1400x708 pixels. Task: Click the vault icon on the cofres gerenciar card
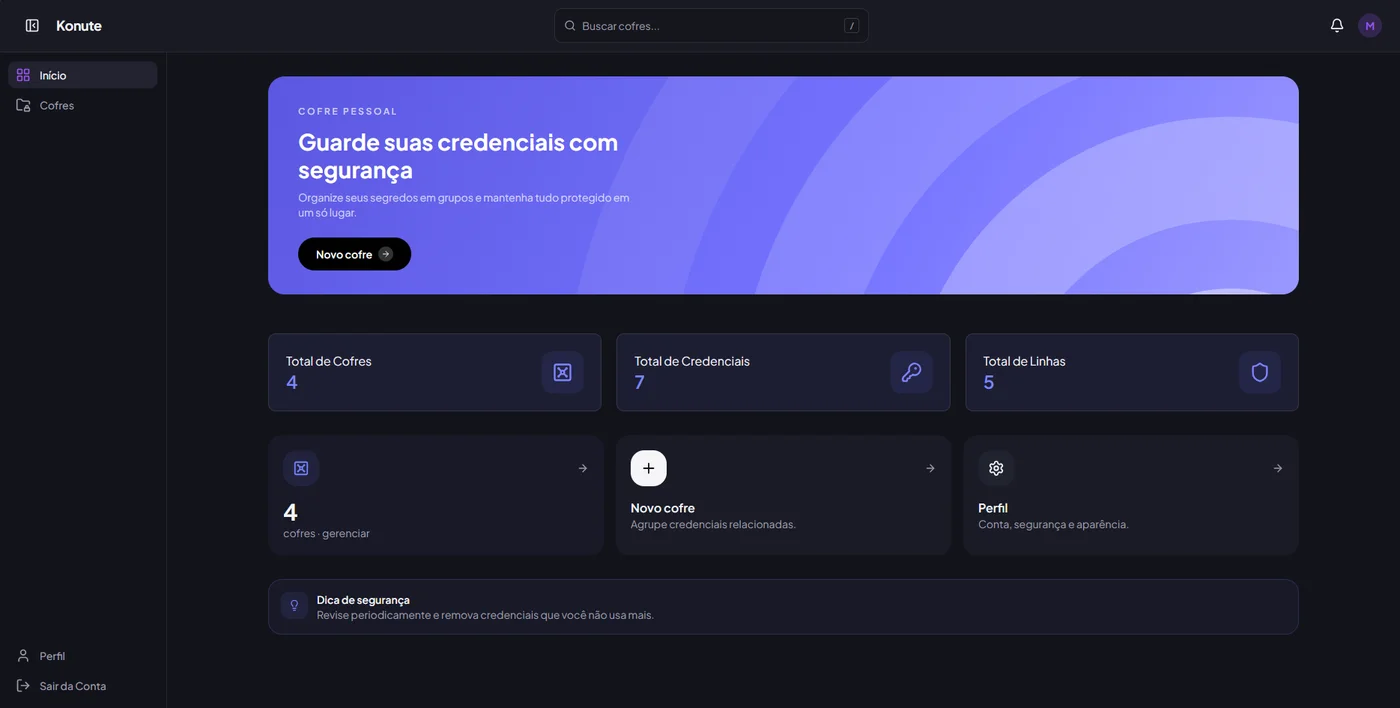pos(301,468)
